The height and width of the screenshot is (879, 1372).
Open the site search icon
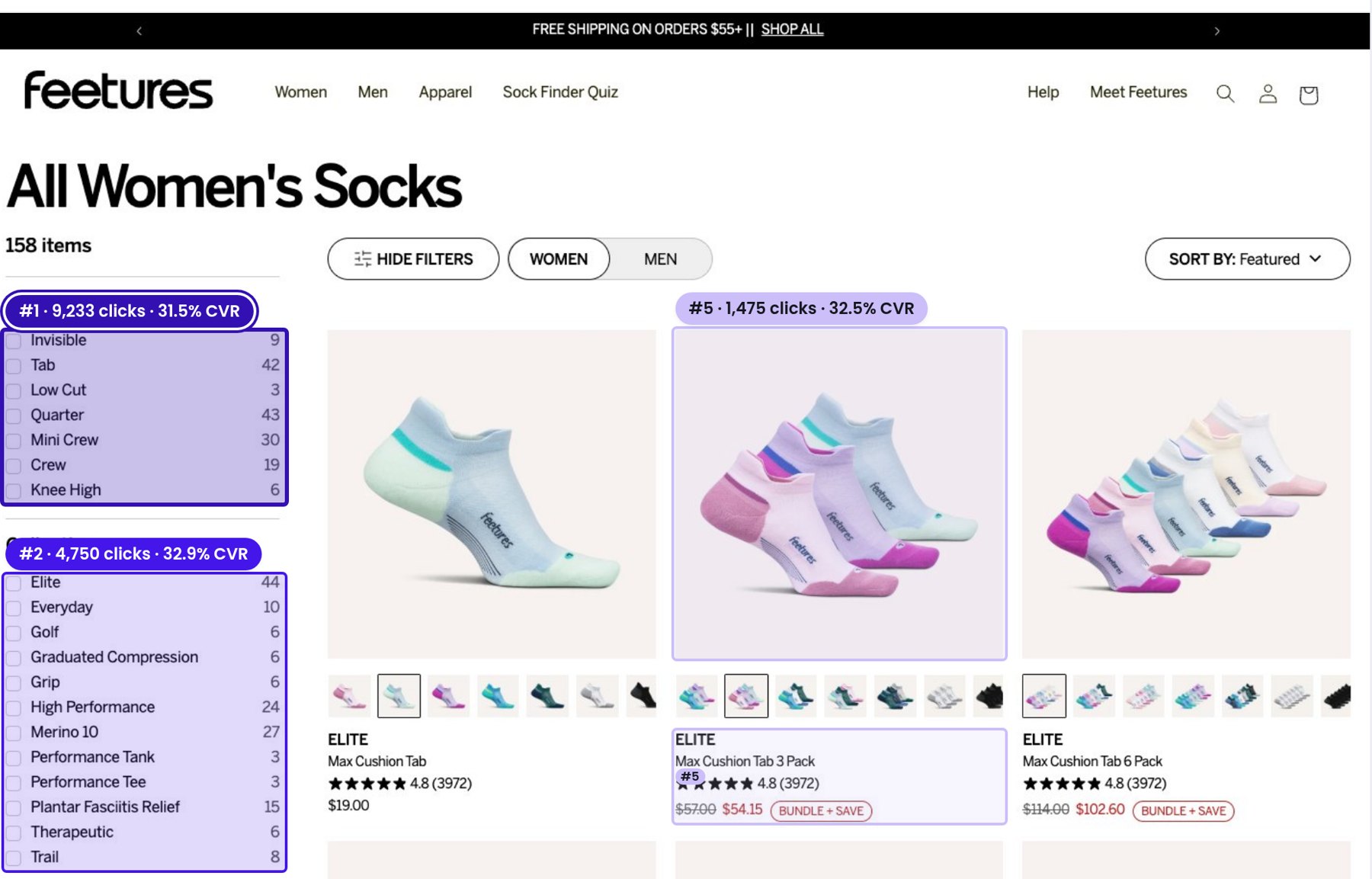tap(1225, 94)
